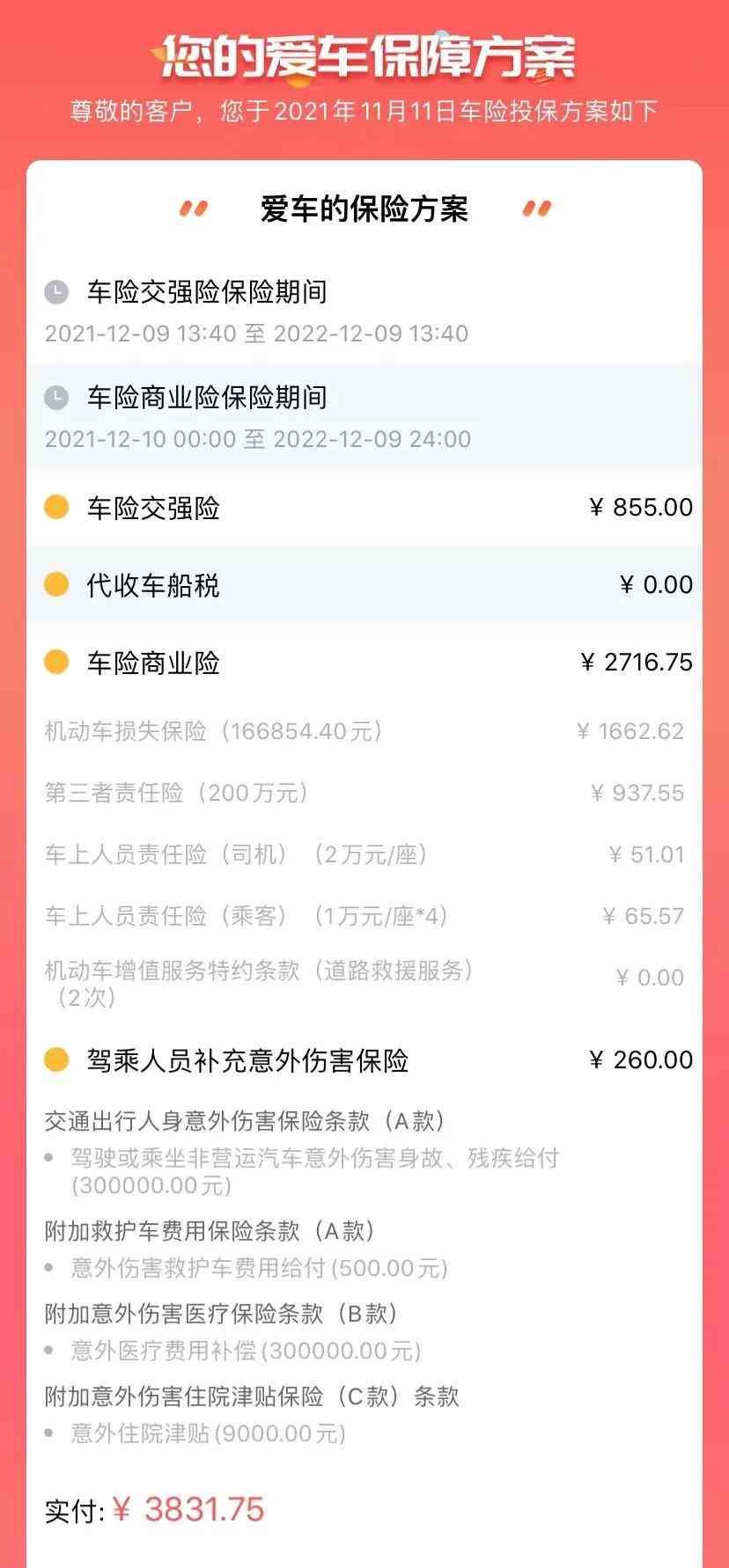Image resolution: width=729 pixels, height=1568 pixels.
Task: Click the yellow dot next to 车险商业险
Action: tap(56, 663)
